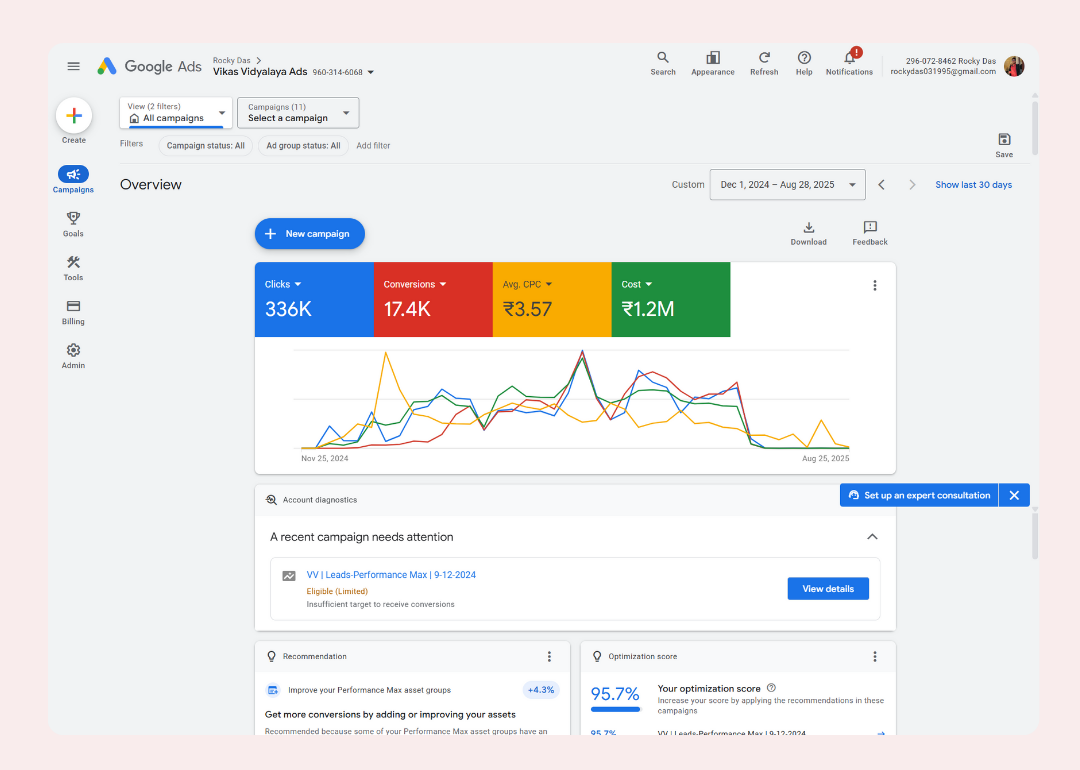
Task: Click the main page vertical scrollbar
Action: click(1035, 128)
